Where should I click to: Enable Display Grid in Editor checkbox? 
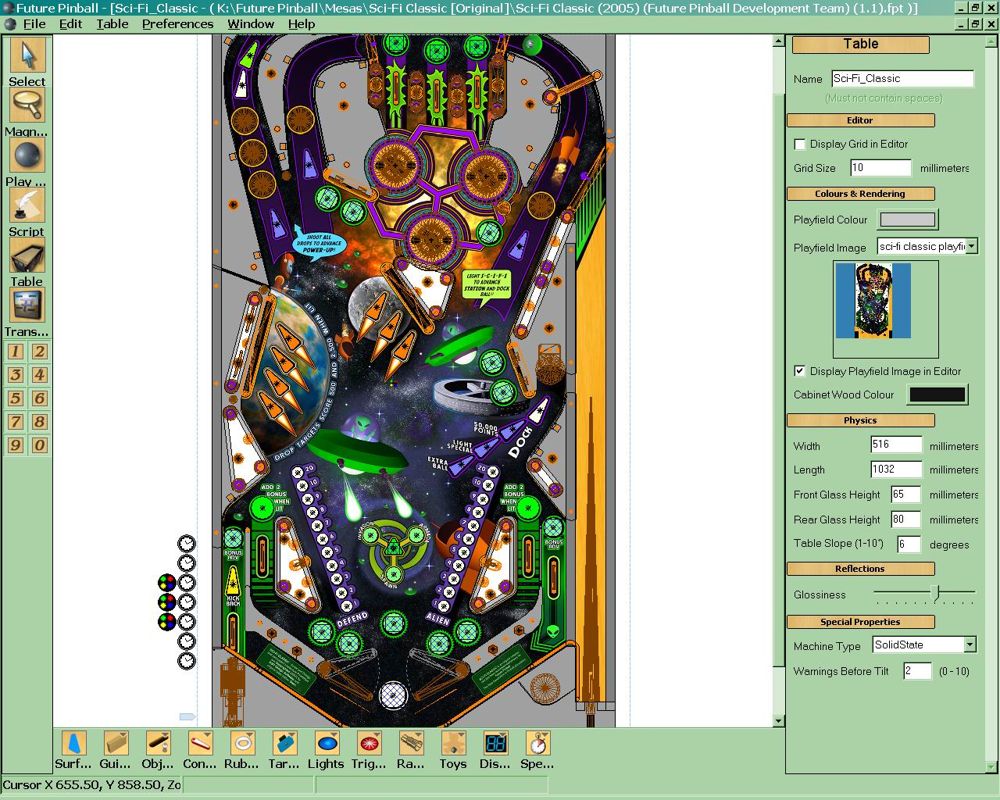point(800,145)
